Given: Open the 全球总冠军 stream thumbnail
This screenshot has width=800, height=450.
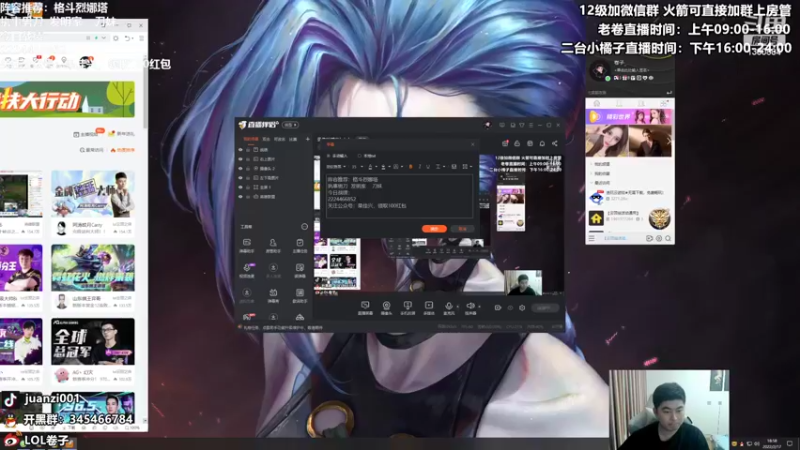Looking at the screenshot, I should click(x=93, y=341).
